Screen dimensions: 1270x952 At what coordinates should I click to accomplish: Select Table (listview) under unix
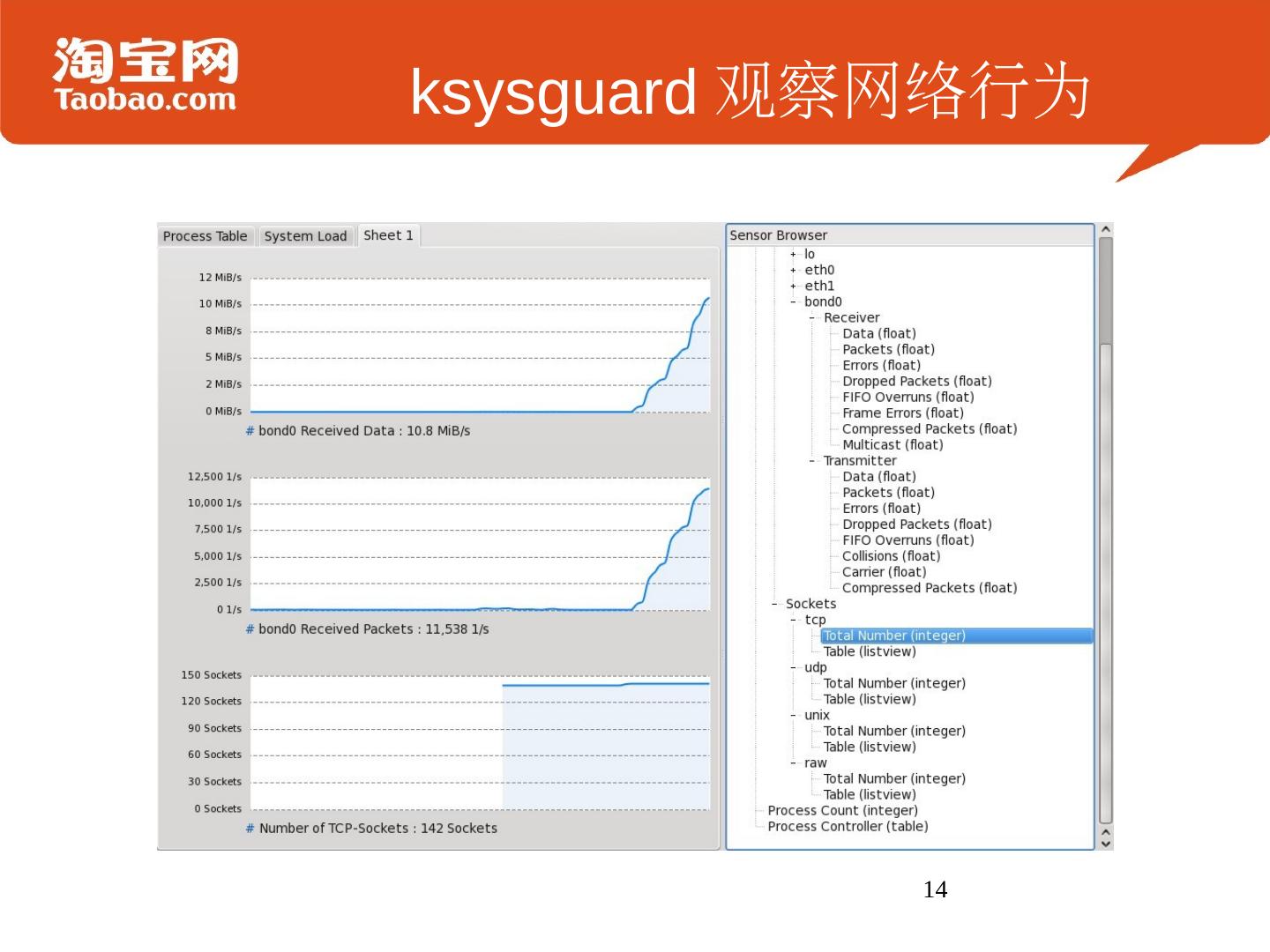coord(870,747)
